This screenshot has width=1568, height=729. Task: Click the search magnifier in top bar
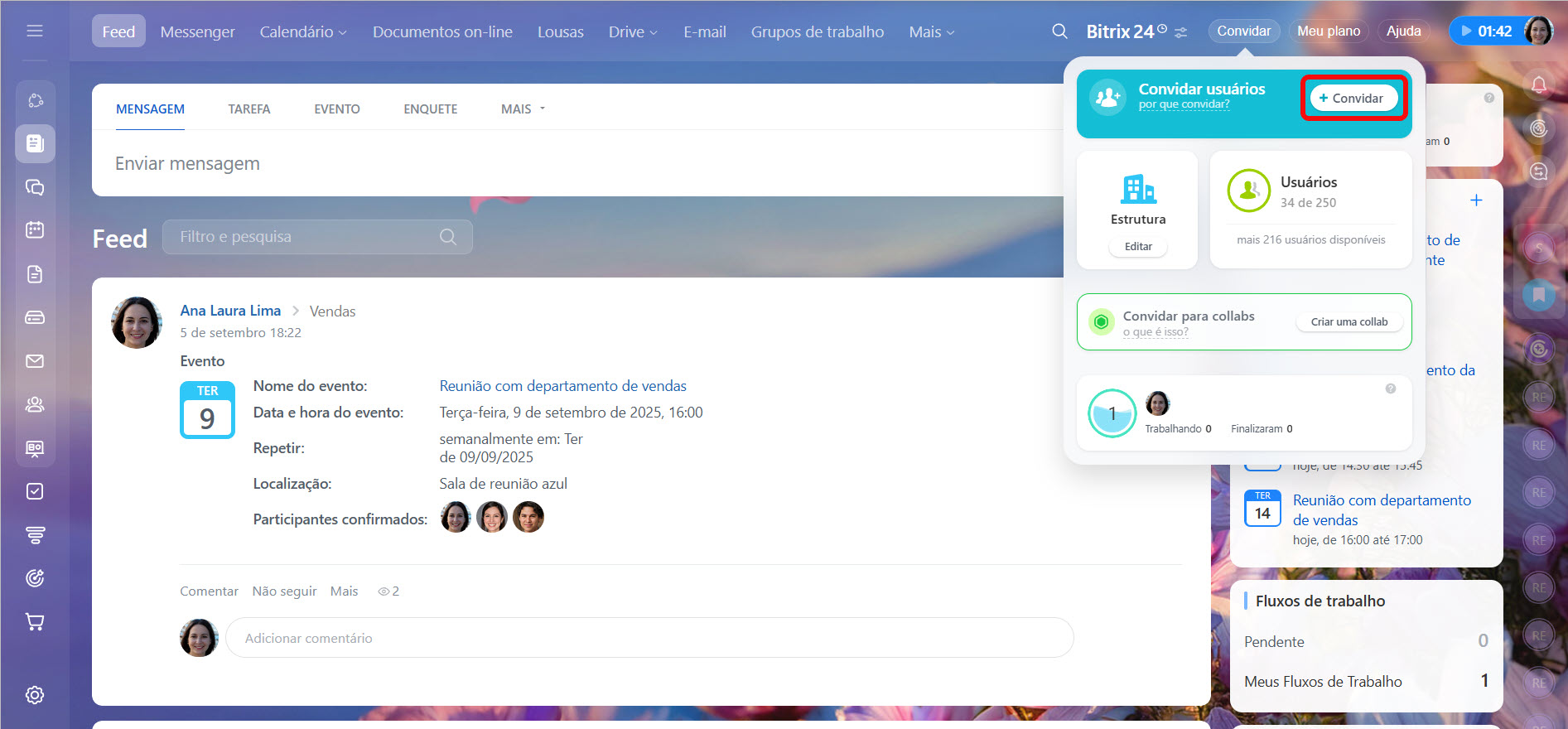pyautogui.click(x=1059, y=31)
